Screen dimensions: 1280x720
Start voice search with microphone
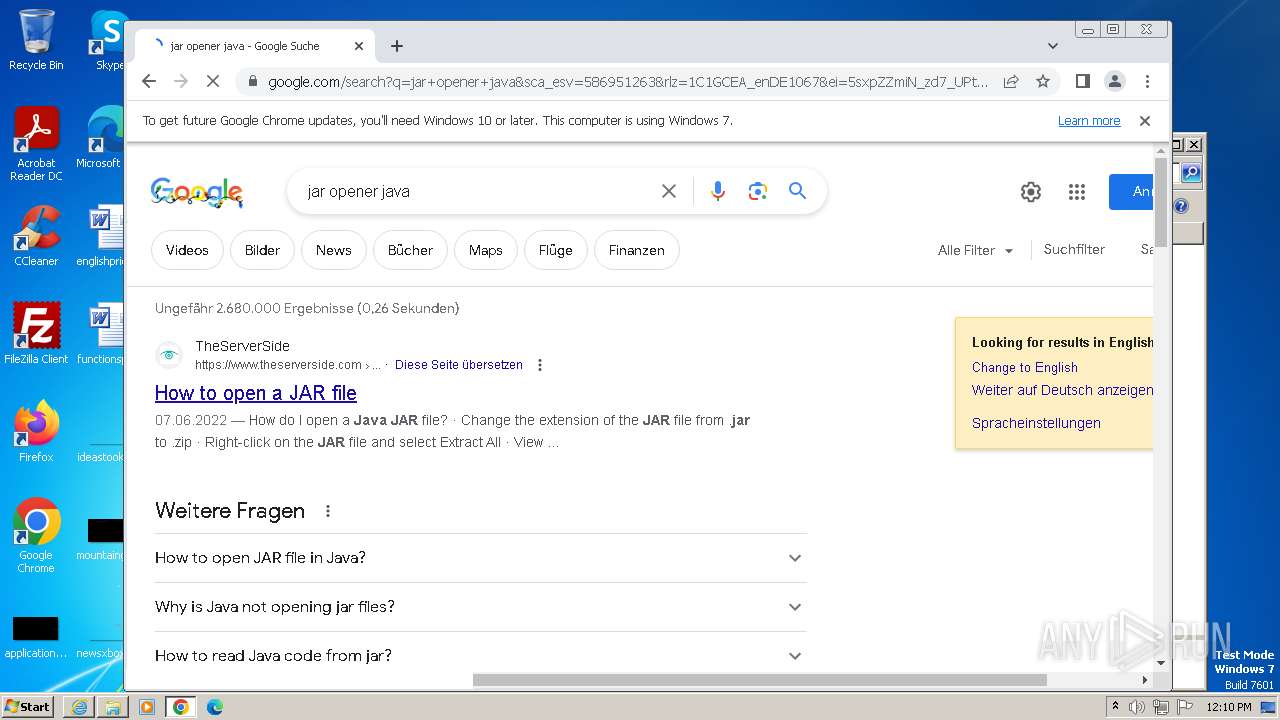[x=717, y=191]
